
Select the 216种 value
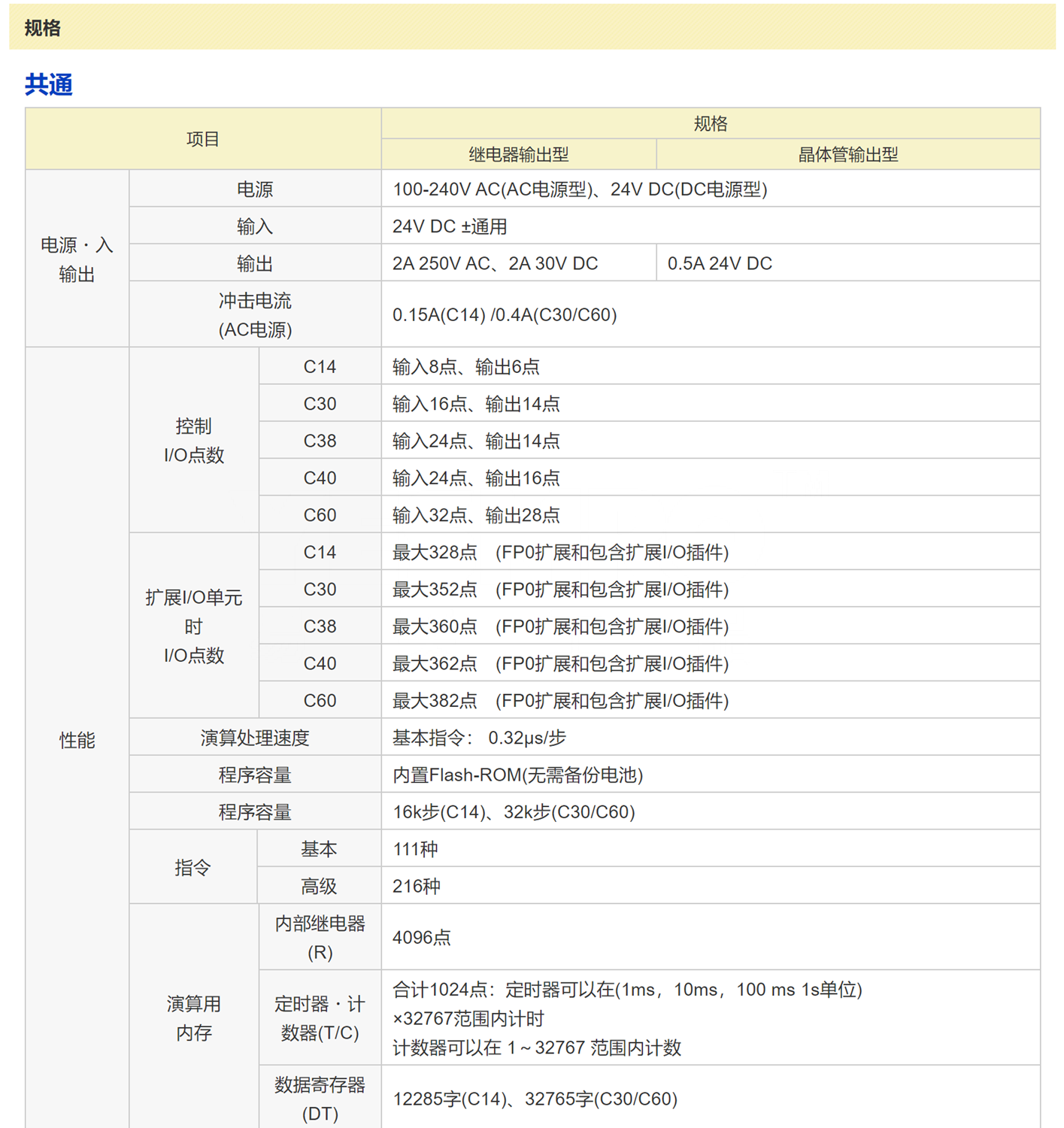click(711, 886)
